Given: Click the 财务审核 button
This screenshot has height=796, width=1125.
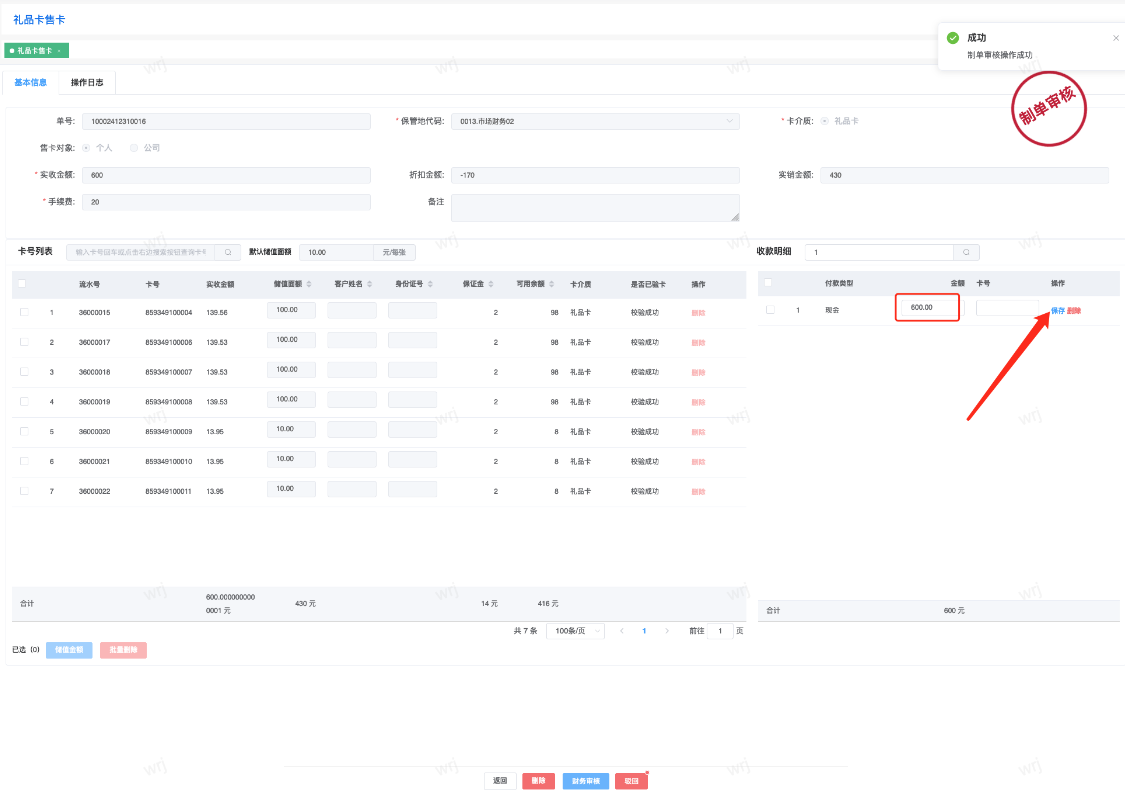Looking at the screenshot, I should click(586, 781).
